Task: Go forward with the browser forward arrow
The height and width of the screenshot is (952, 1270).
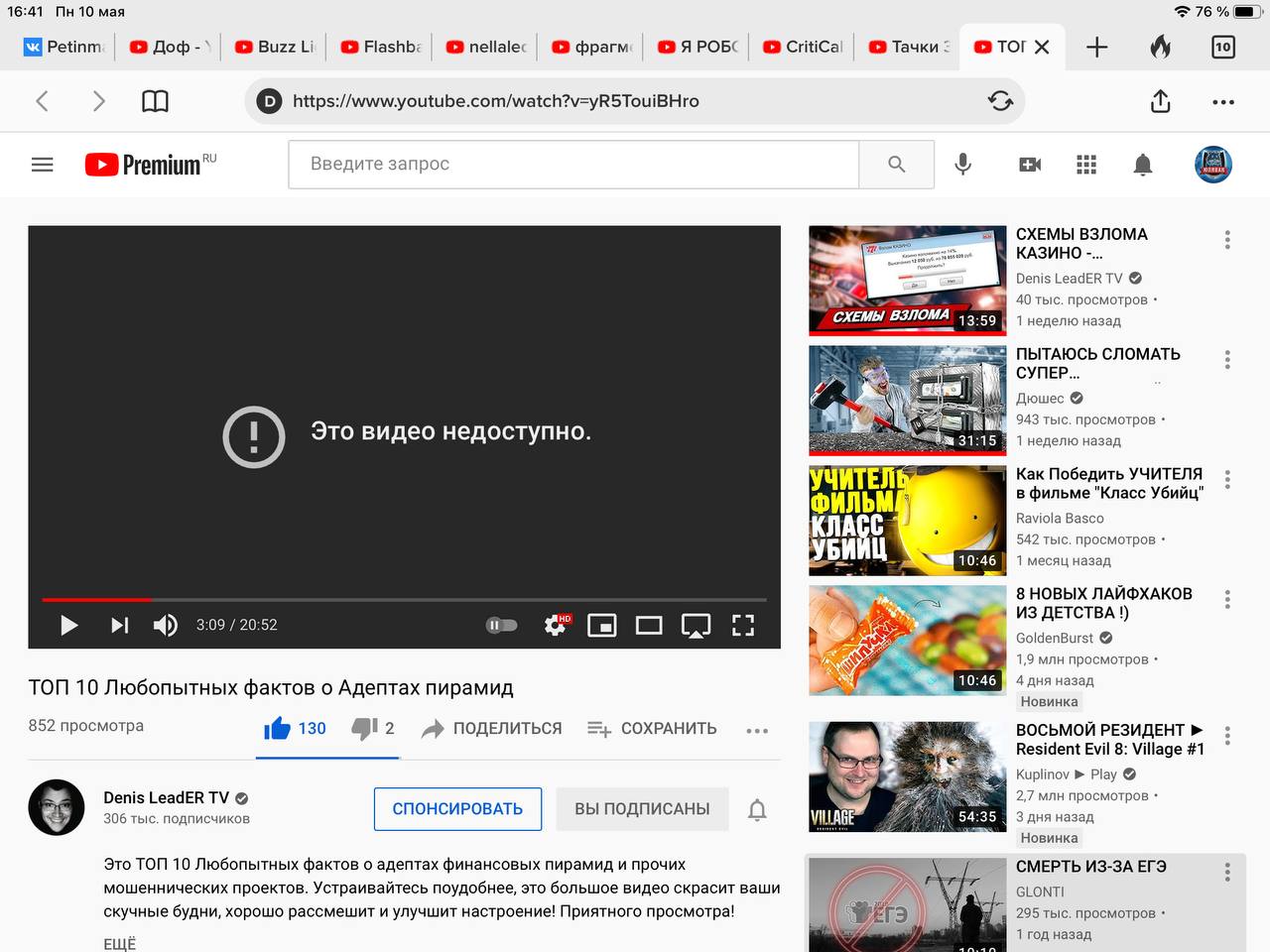Action: [x=98, y=100]
